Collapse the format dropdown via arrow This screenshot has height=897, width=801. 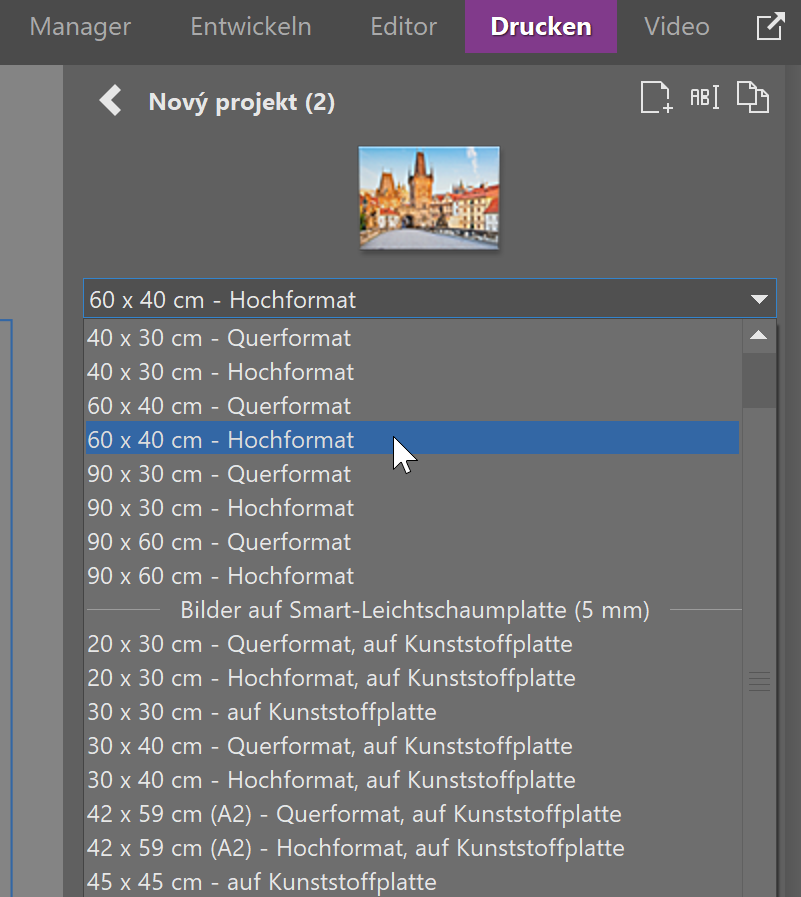click(758, 299)
